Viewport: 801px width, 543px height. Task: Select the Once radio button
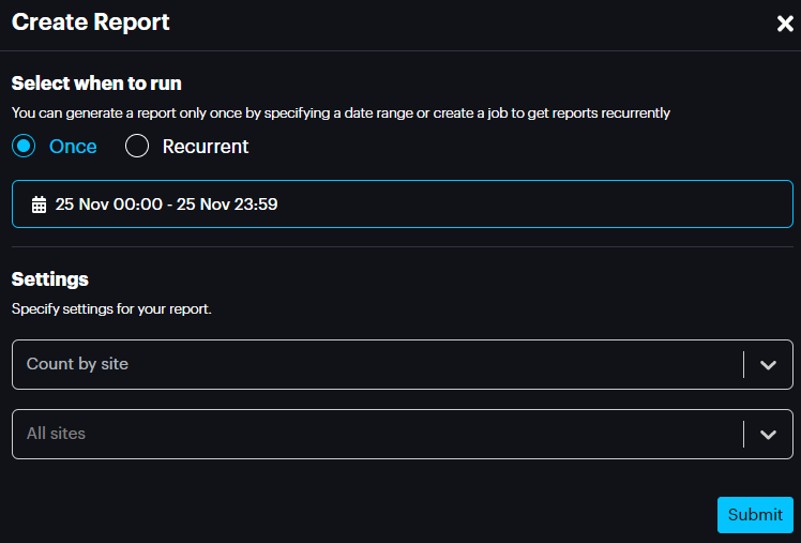pos(24,146)
